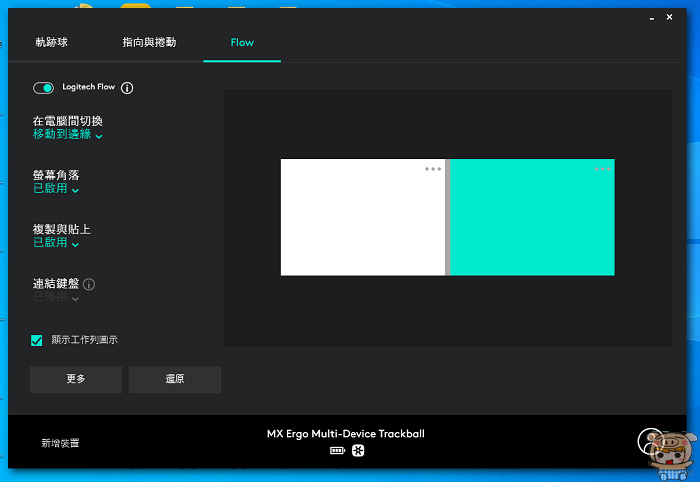Click 新增裝置 to add a device
This screenshot has width=700, height=482.
click(x=60, y=442)
